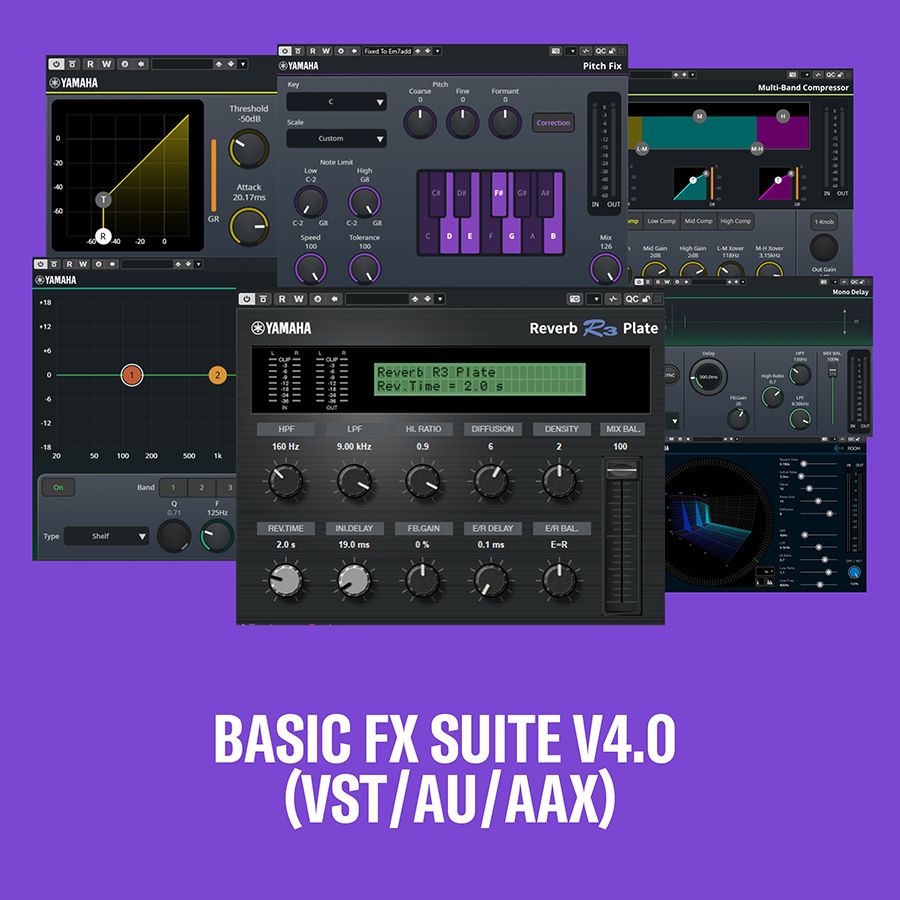This screenshot has width=900, height=900.
Task: Click snapshot camera icon in Reverb Plate toolbar
Action: point(575,299)
